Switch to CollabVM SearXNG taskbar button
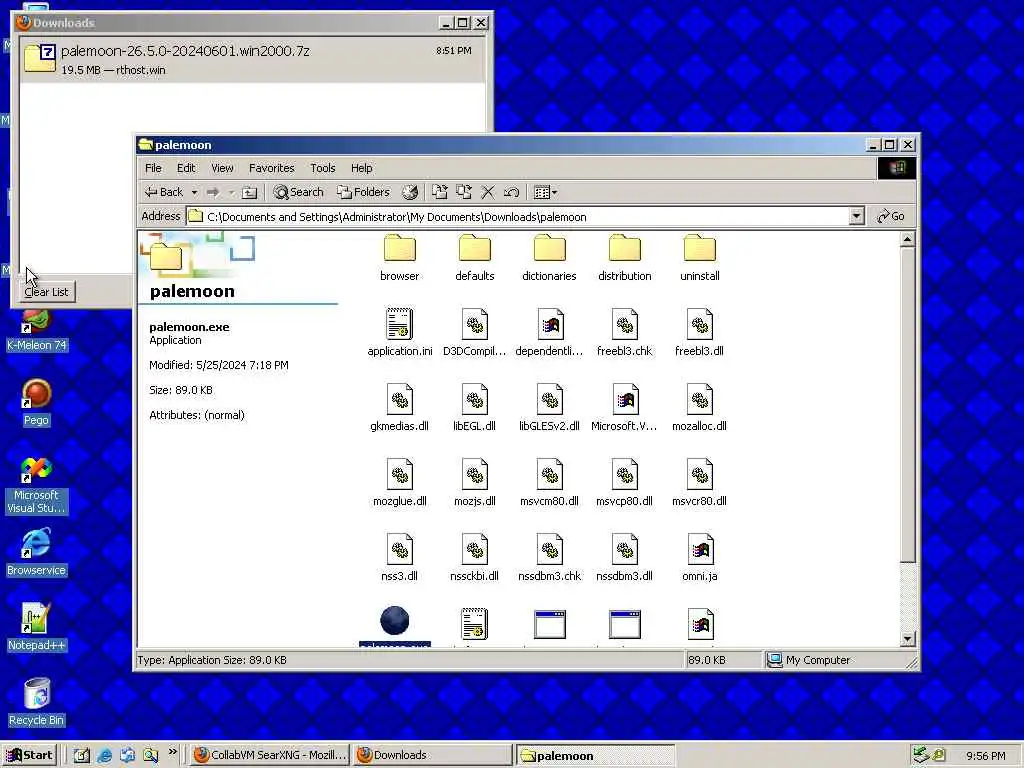Viewport: 1024px width, 768px height. pyautogui.click(x=270, y=755)
